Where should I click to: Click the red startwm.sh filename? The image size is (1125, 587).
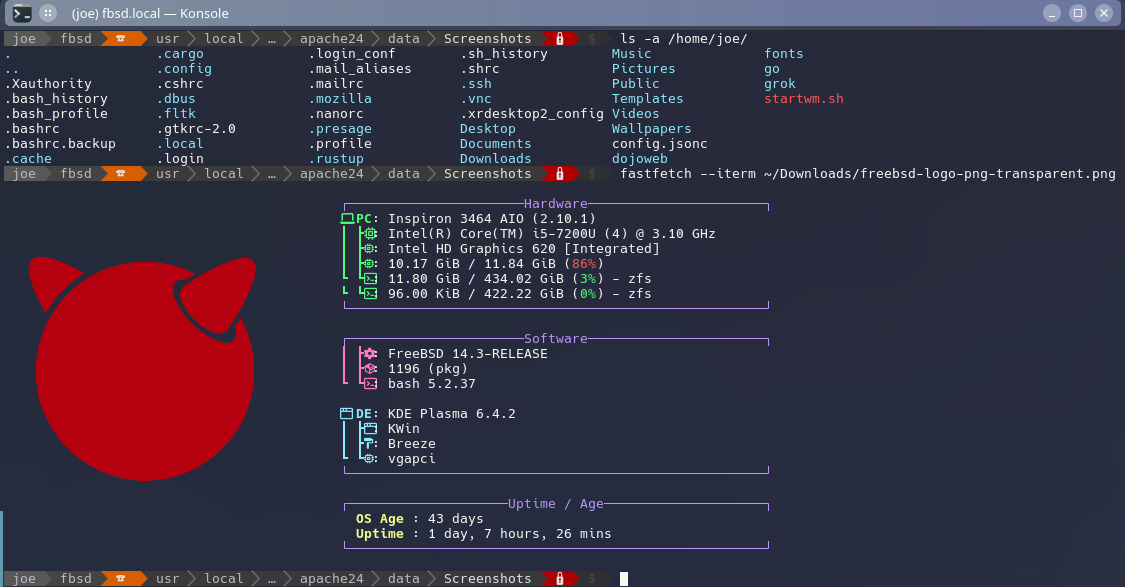click(804, 99)
